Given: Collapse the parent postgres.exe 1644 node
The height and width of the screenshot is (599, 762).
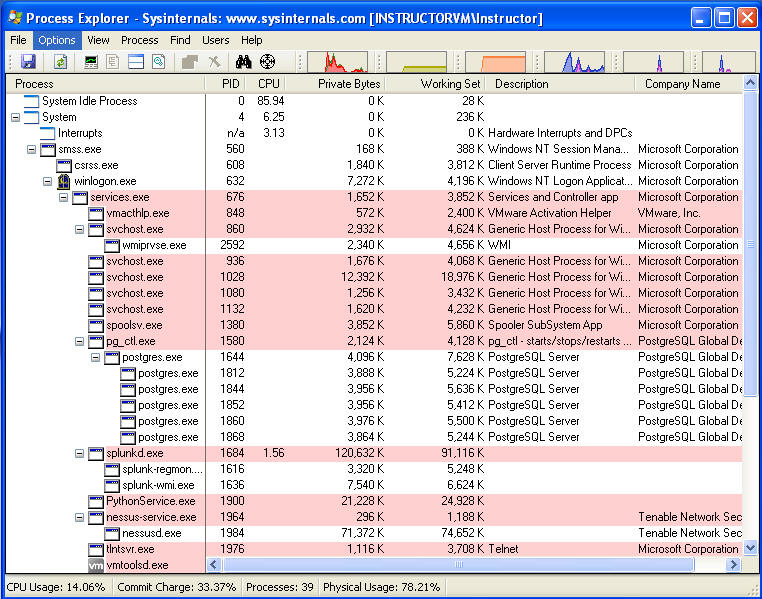Looking at the screenshot, I should click(x=96, y=358).
